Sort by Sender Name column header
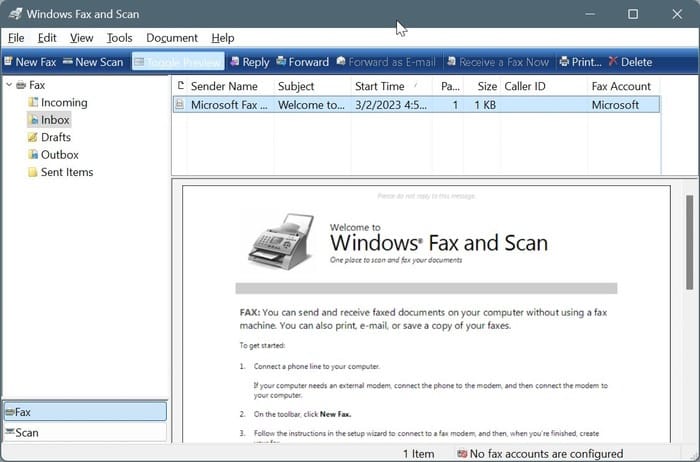This screenshot has width=700, height=462. (230, 86)
